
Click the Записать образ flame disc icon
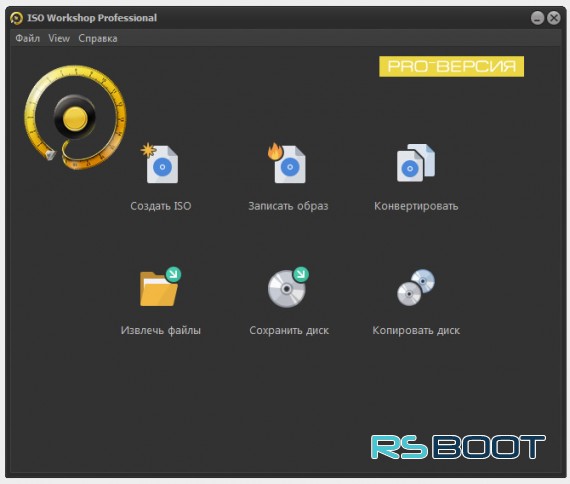click(x=287, y=164)
